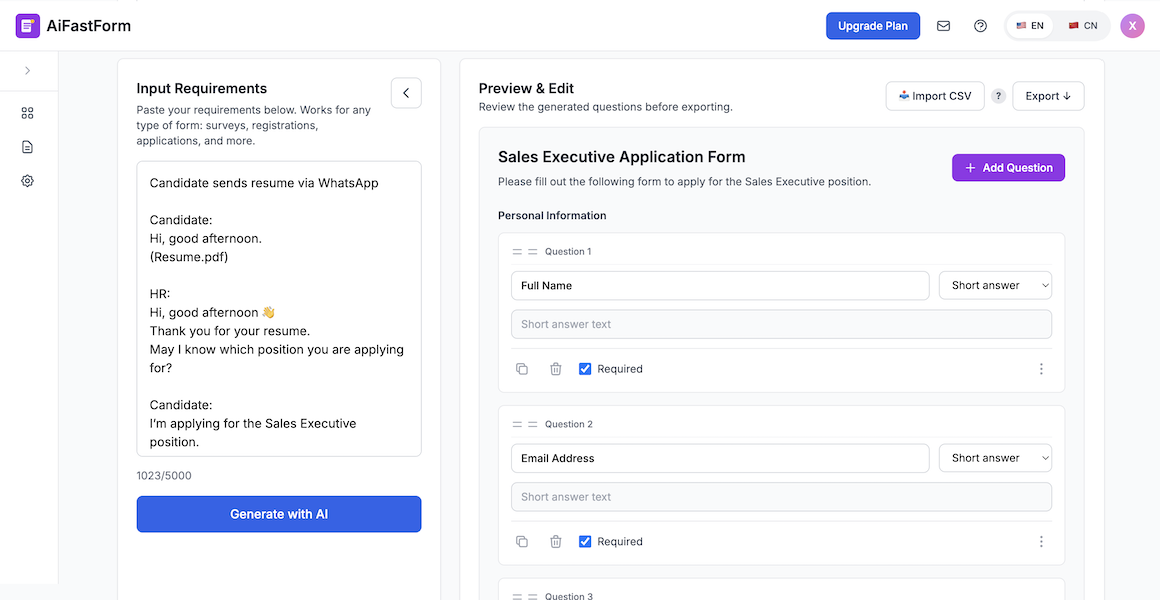Click the Upgrade Plan button

point(872,25)
